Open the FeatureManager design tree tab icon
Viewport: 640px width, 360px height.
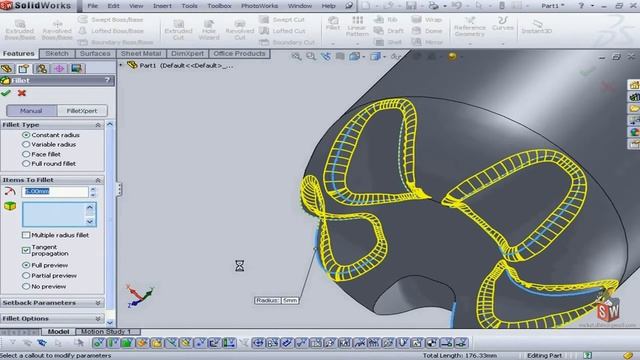[7, 69]
